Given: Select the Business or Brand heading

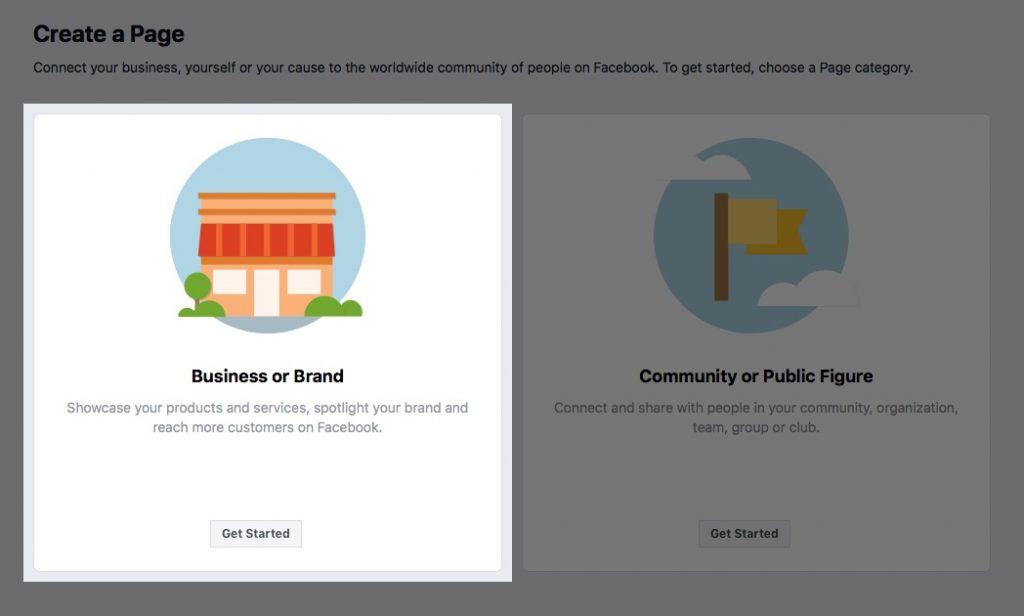Looking at the screenshot, I should point(267,376).
